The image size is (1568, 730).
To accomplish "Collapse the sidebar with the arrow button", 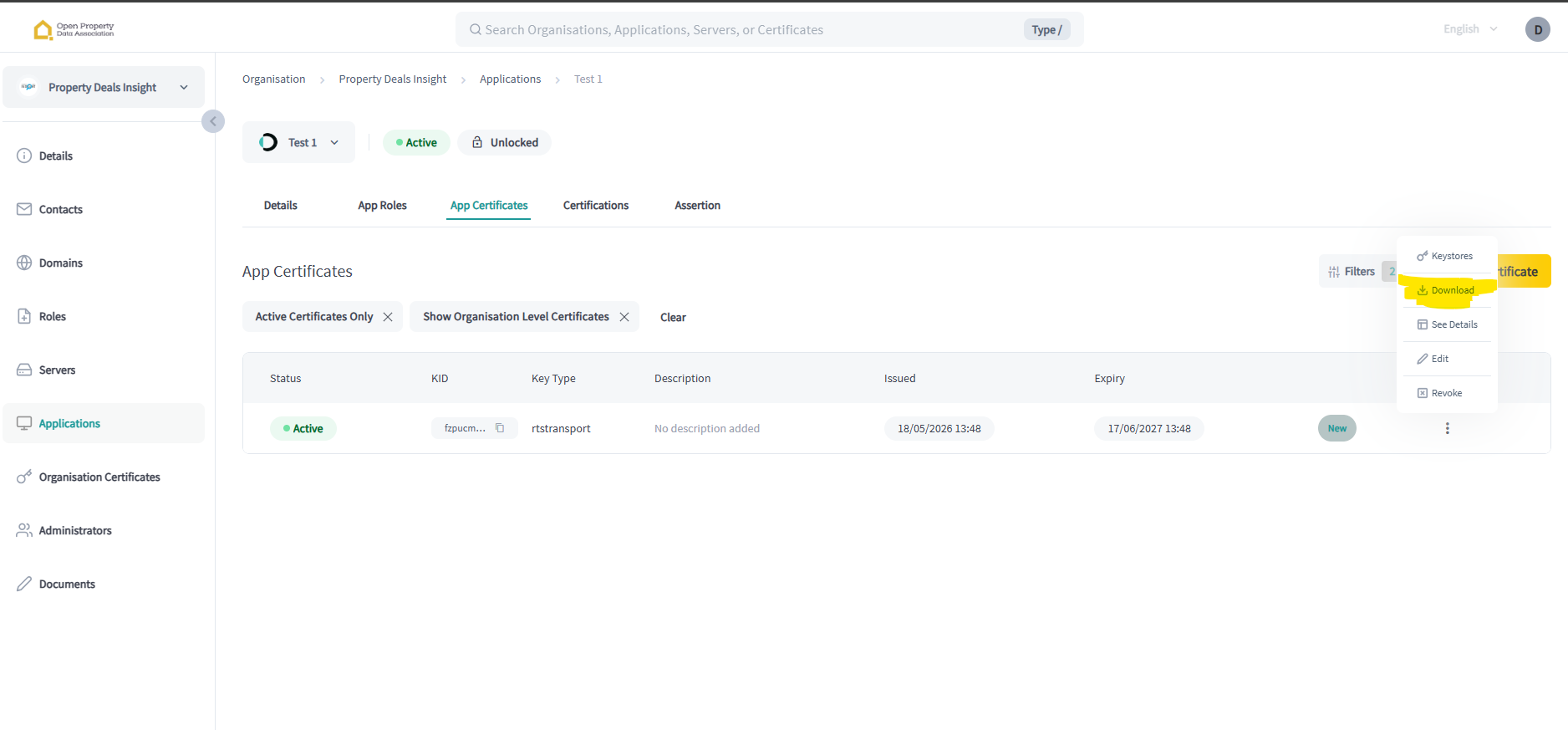I will coord(213,121).
